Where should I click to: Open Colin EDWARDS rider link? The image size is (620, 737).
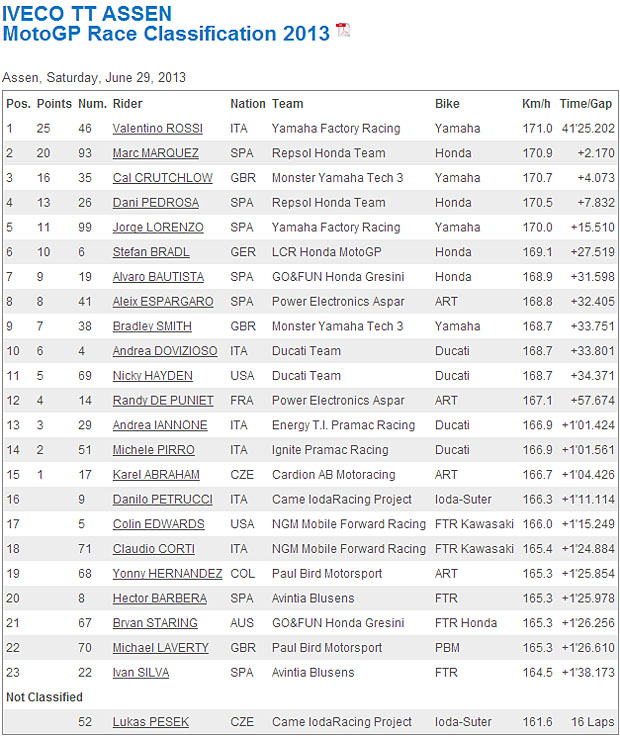pos(158,524)
